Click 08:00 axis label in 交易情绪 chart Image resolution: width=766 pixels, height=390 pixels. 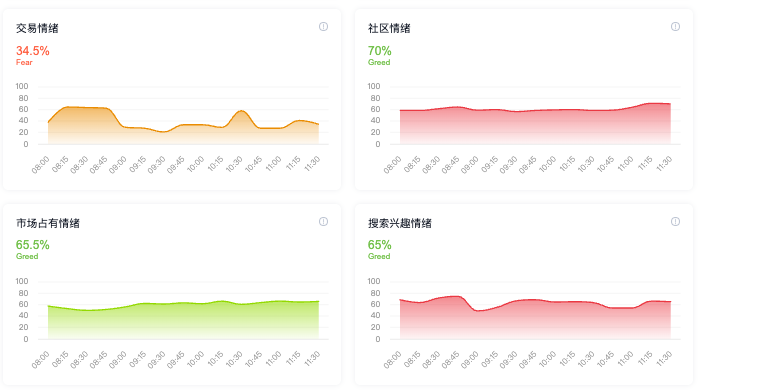click(x=41, y=164)
